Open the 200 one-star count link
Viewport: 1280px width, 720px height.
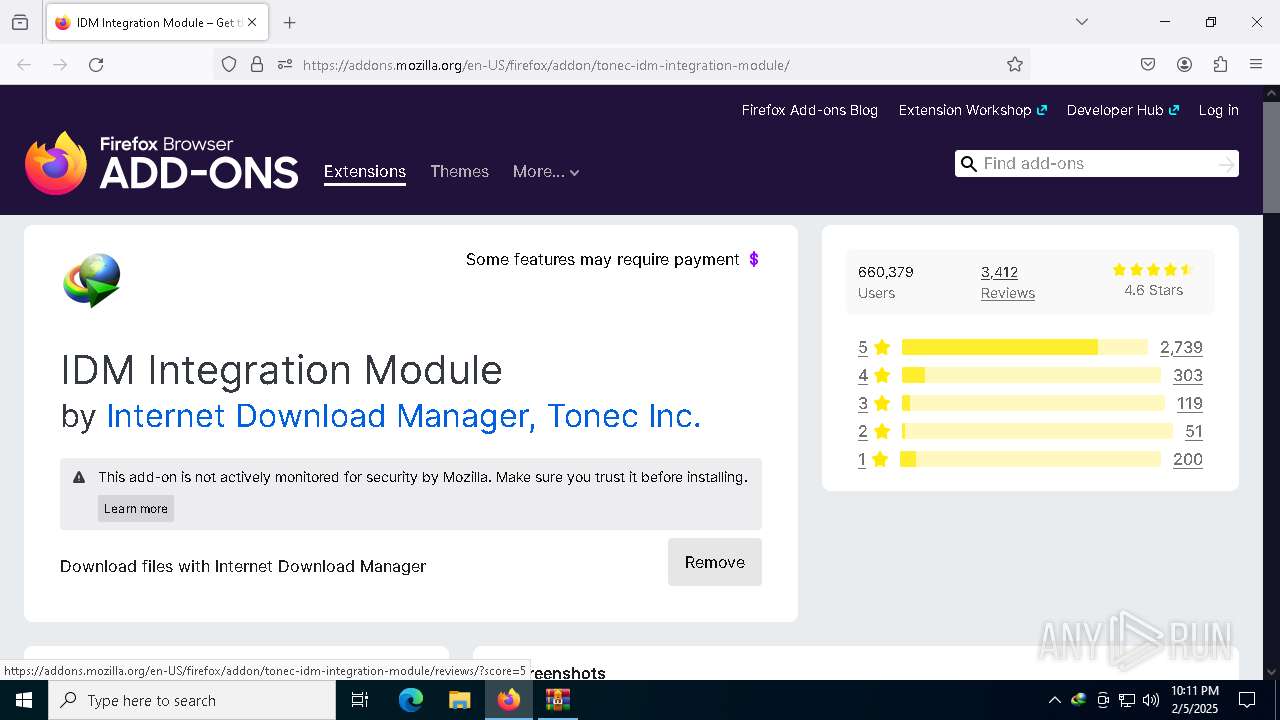click(1188, 459)
